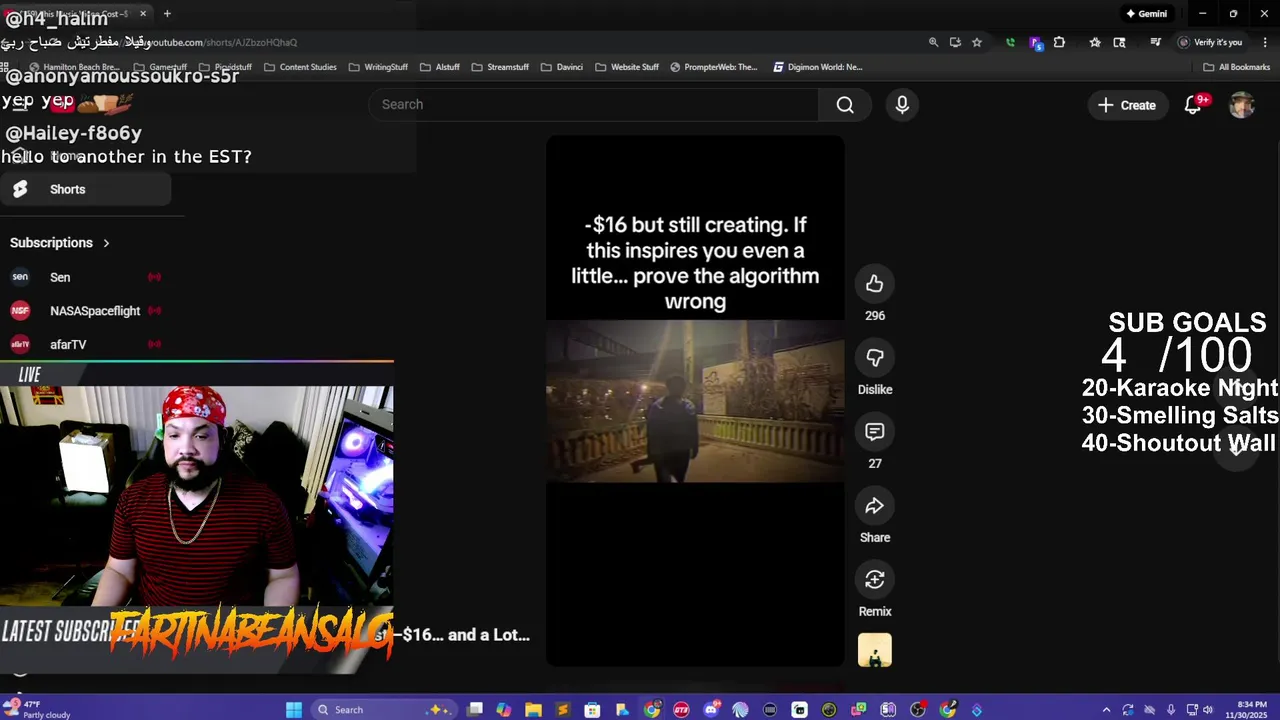Image resolution: width=1280 pixels, height=720 pixels.
Task: Open PrompterWeb bookmark
Action: pyautogui.click(x=714, y=67)
